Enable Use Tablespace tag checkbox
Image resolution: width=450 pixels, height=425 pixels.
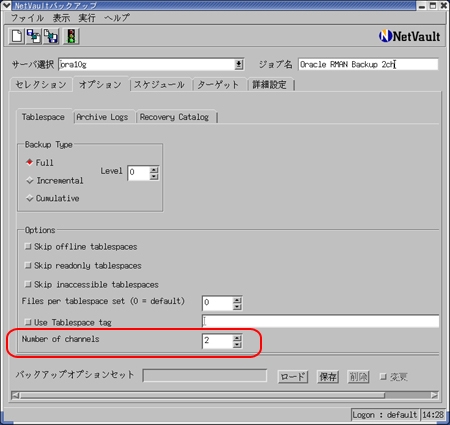28,322
